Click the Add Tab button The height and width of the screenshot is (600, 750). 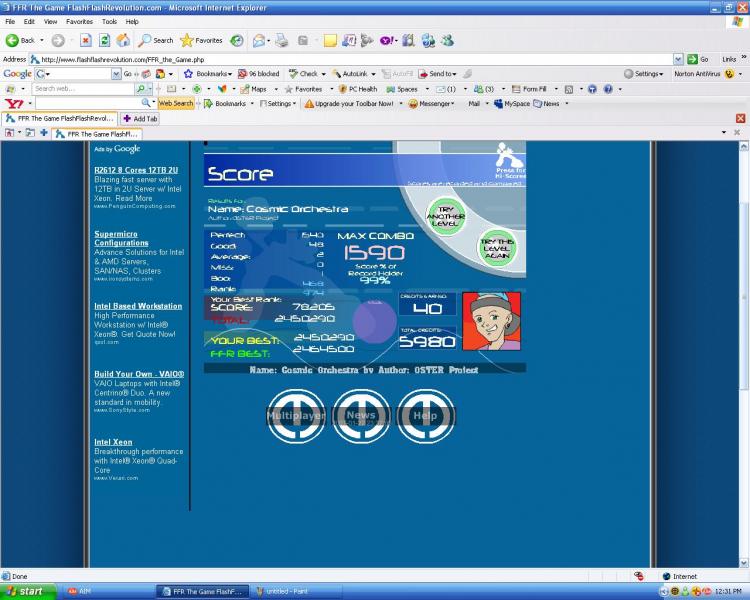point(140,118)
